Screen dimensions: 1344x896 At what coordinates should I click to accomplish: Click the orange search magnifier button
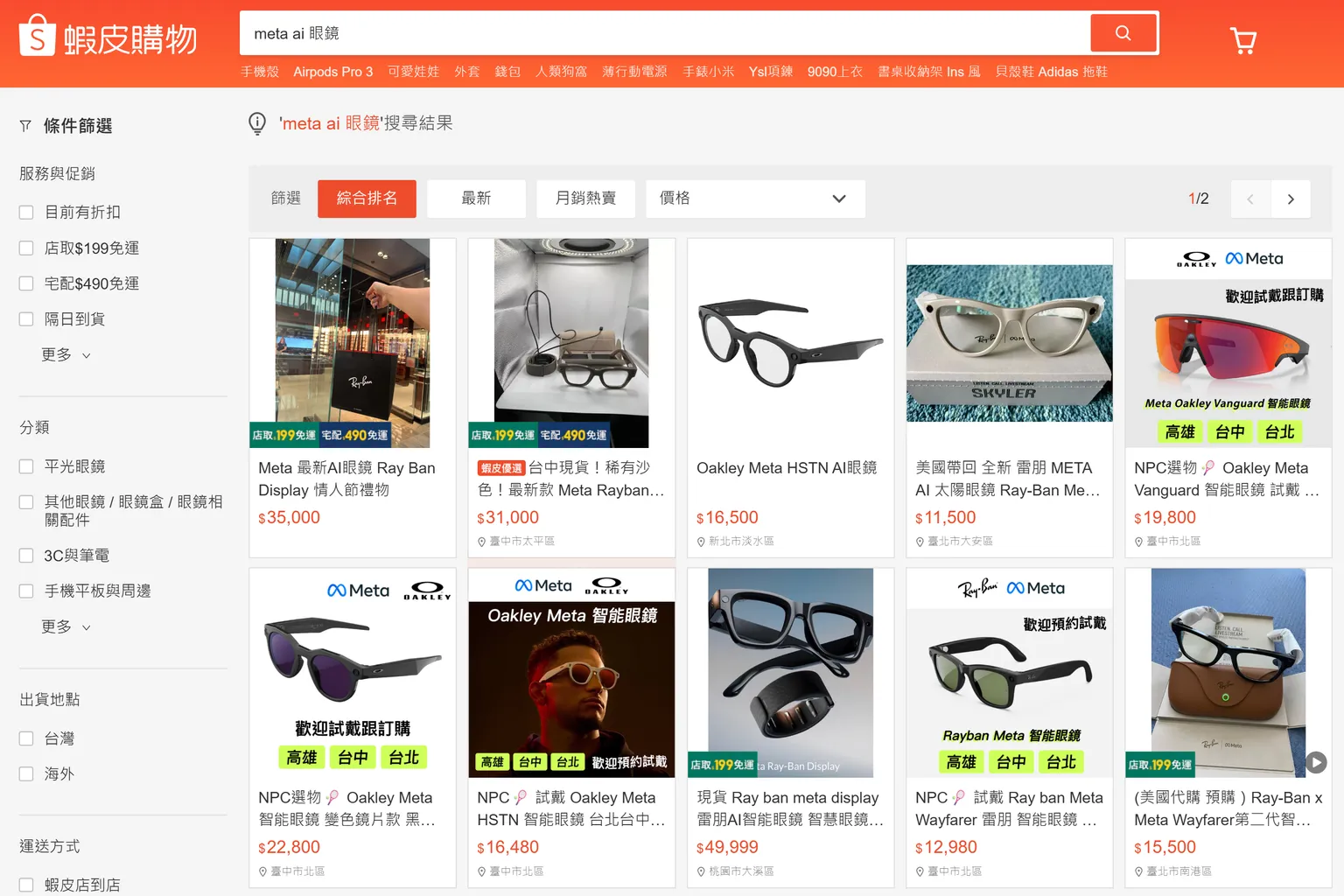click(1123, 33)
